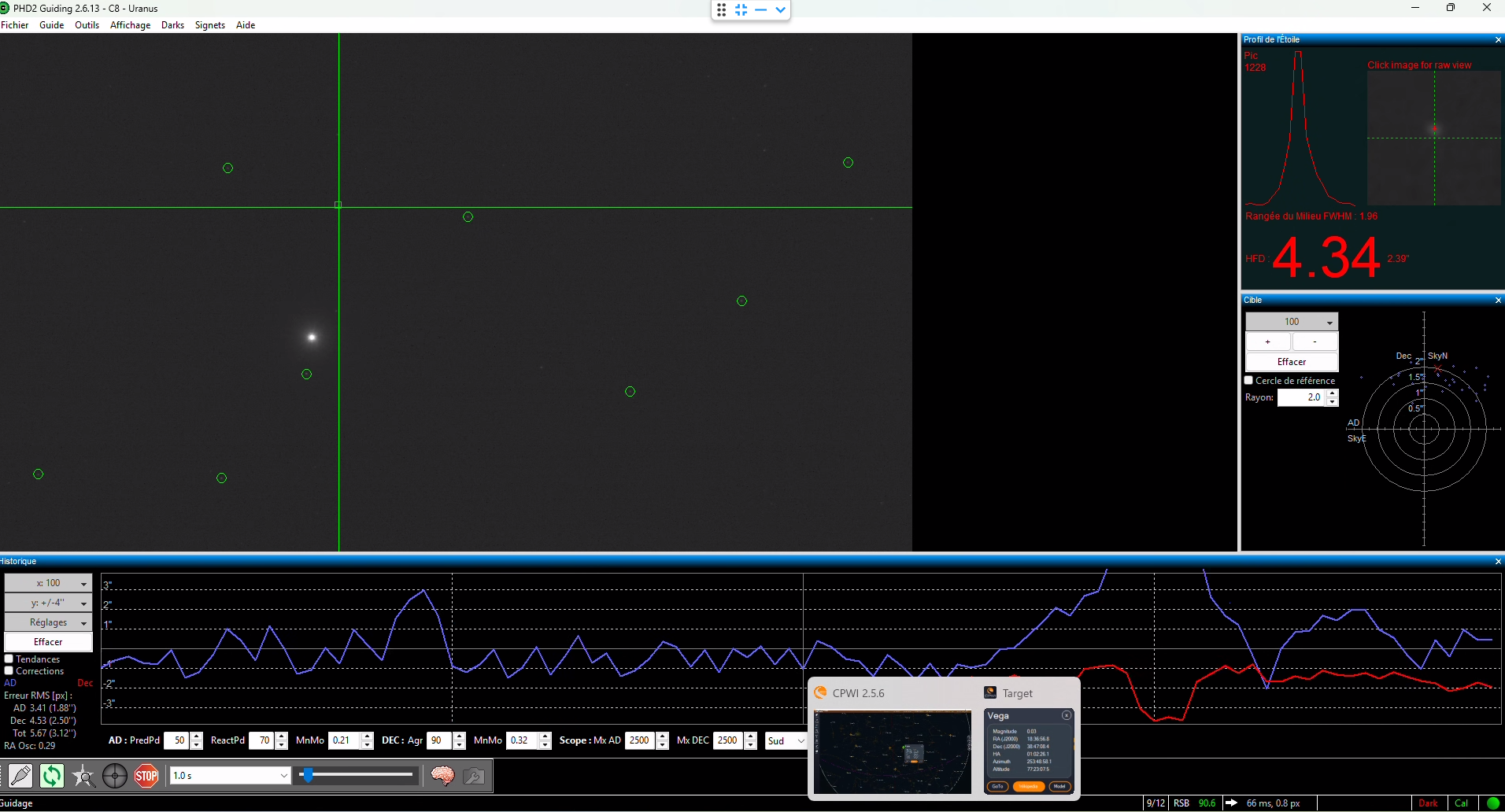This screenshot has height=812, width=1505.
Task: Click the green status indicator circle
Action: click(1493, 803)
